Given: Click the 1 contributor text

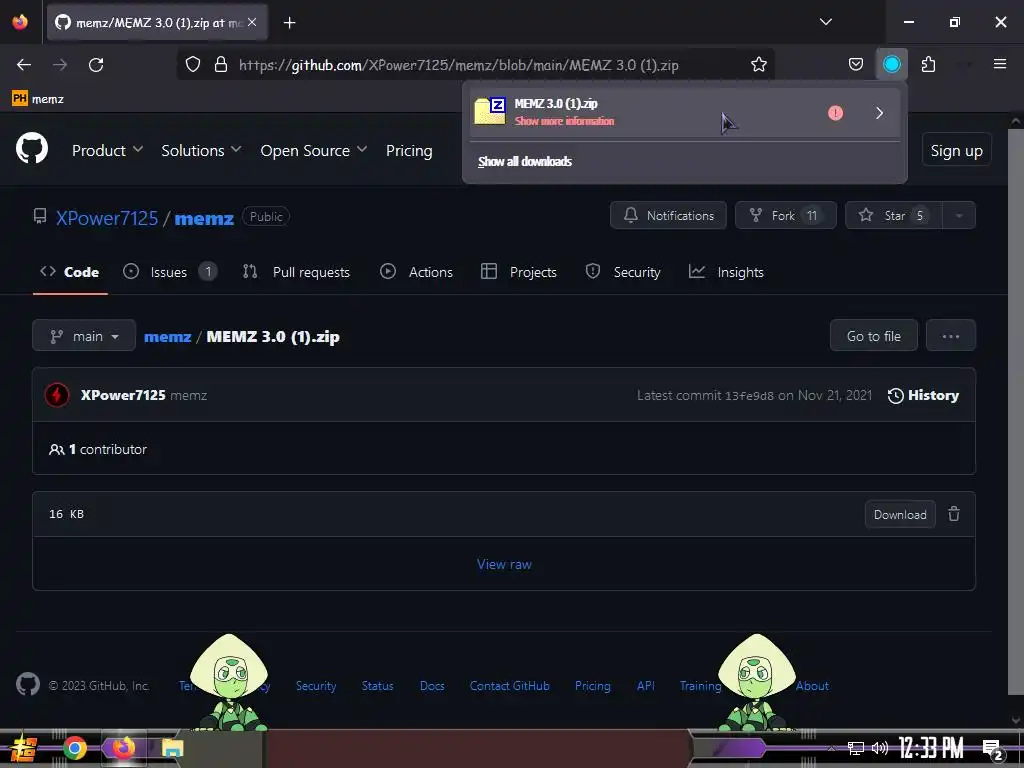Looking at the screenshot, I should pyautogui.click(x=98, y=449).
